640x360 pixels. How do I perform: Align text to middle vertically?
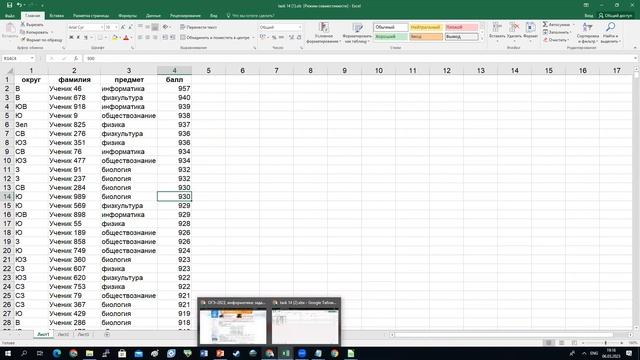147,27
